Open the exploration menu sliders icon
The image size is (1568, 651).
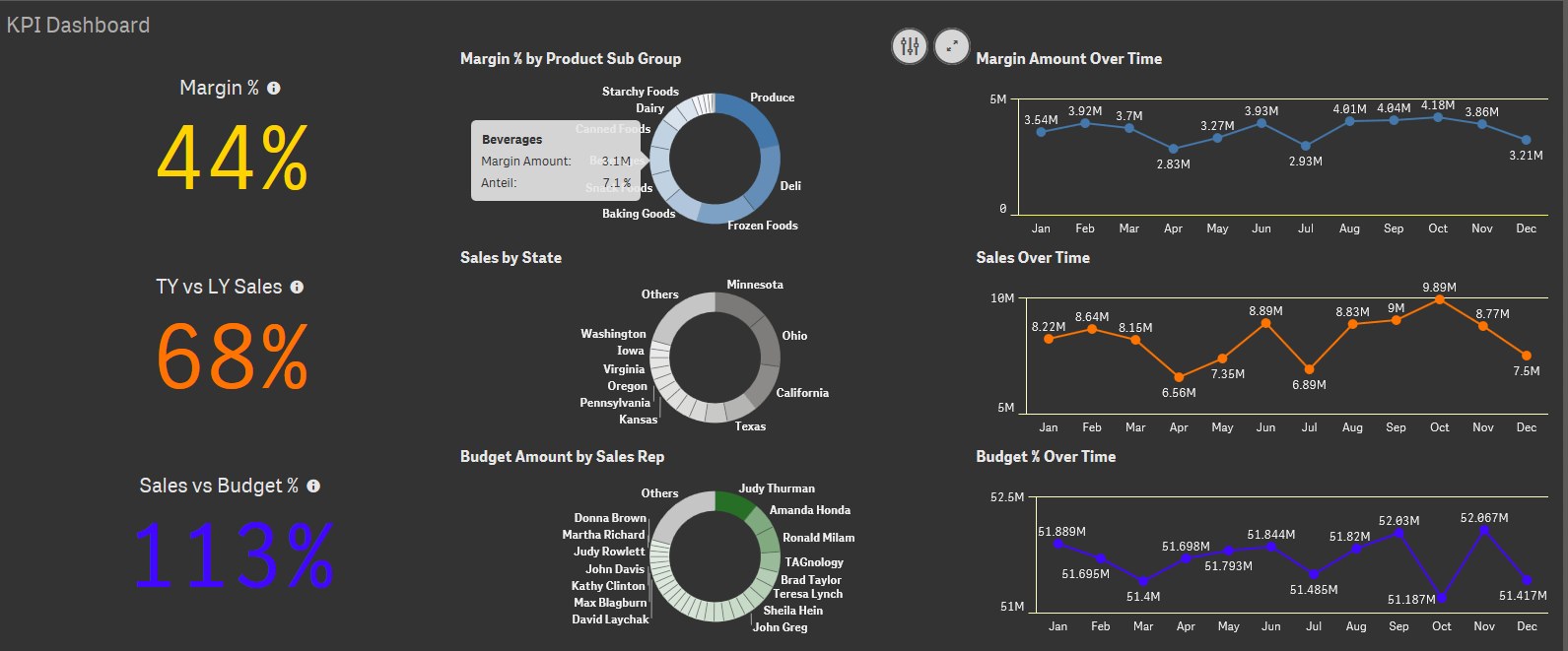click(910, 46)
